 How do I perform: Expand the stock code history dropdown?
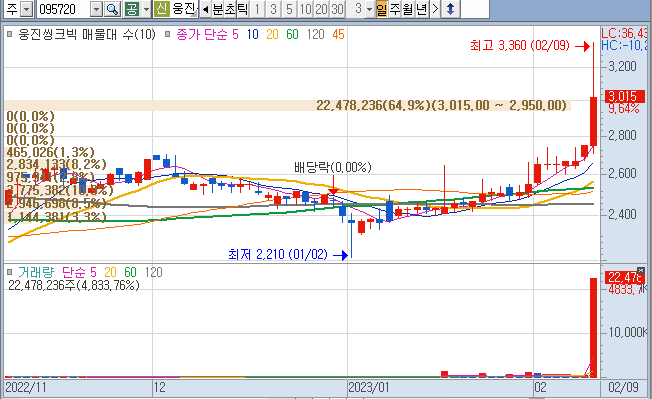(x=96, y=9)
